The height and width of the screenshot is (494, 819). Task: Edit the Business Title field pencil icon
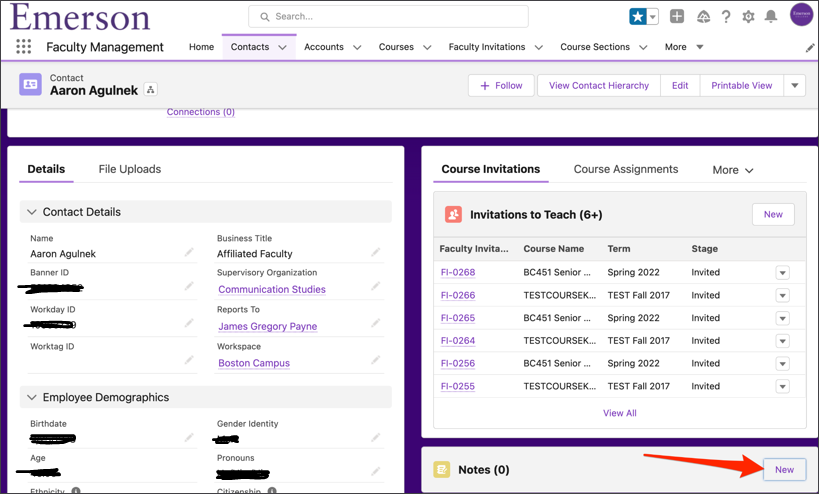tap(376, 253)
